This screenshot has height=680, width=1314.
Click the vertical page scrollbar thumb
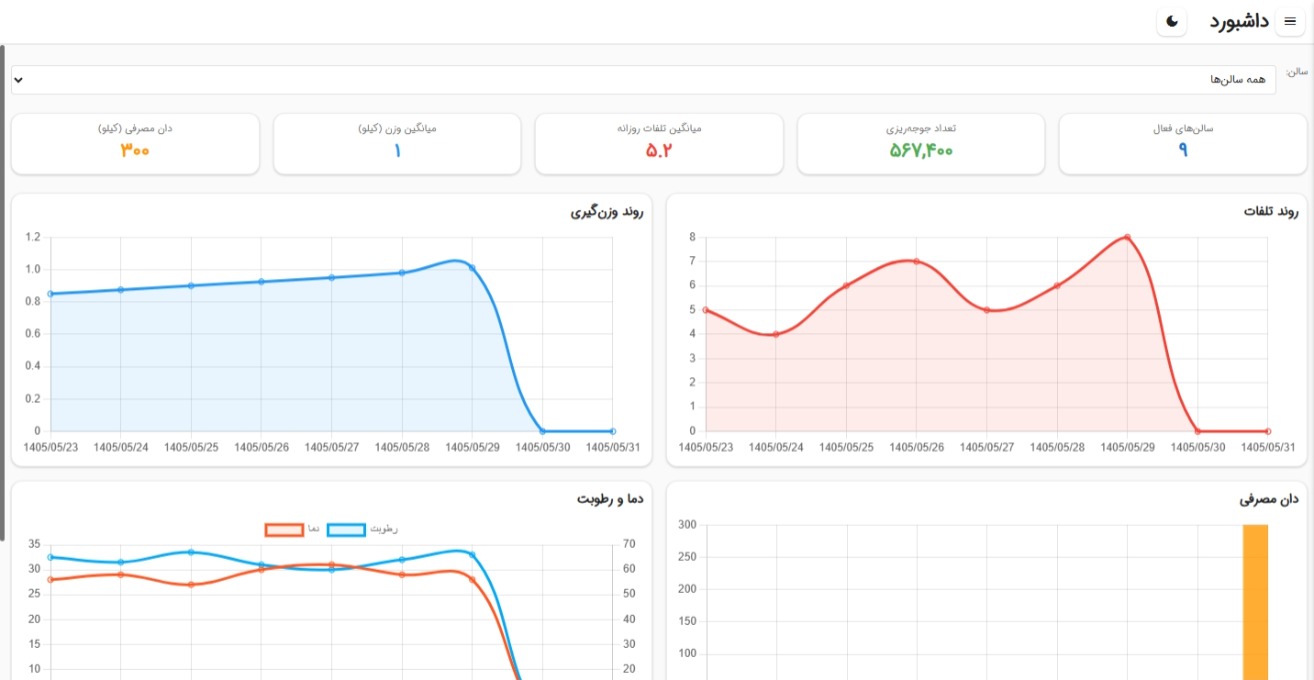[x=3, y=292]
